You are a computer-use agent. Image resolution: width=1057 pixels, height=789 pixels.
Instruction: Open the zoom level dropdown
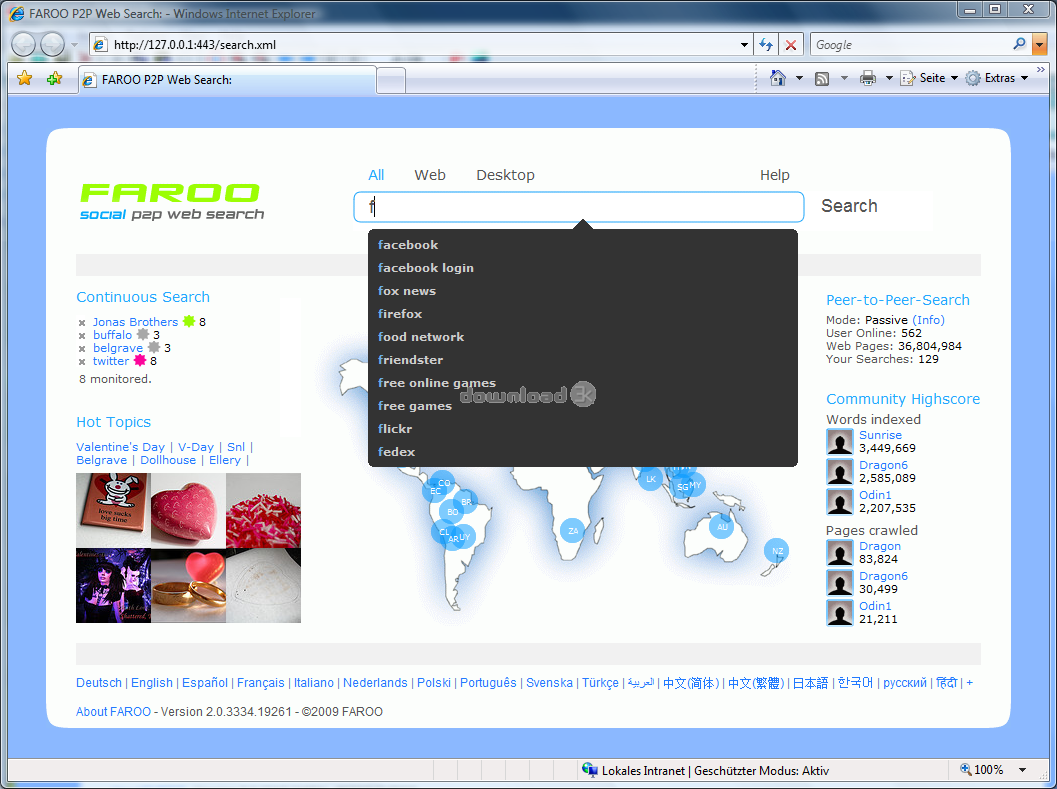point(1023,769)
